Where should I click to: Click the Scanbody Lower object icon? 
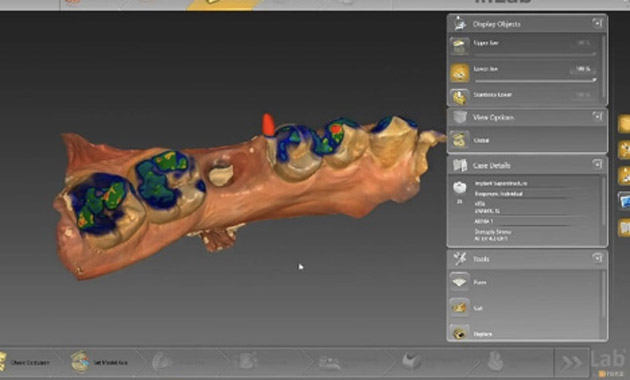[x=459, y=97]
